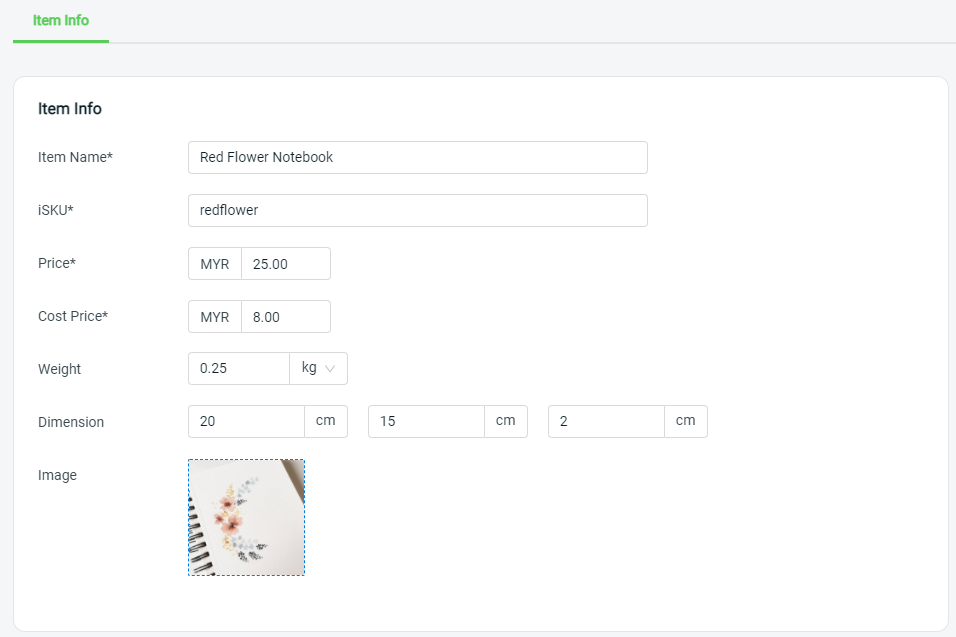Click the cm unit label after the 20 field
Screen dimensions: 956x637
pos(326,421)
